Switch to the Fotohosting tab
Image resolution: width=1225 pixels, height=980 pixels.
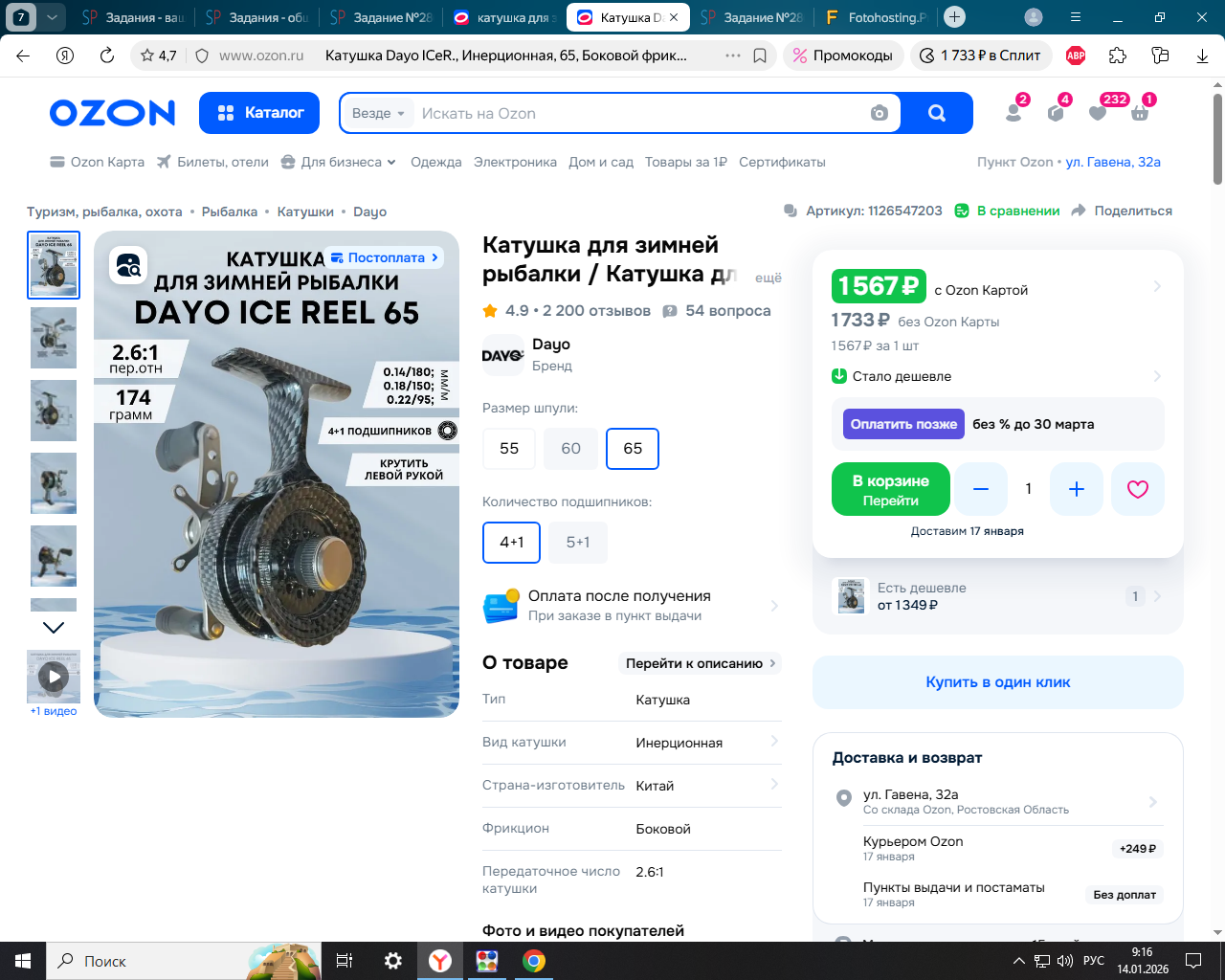[877, 17]
